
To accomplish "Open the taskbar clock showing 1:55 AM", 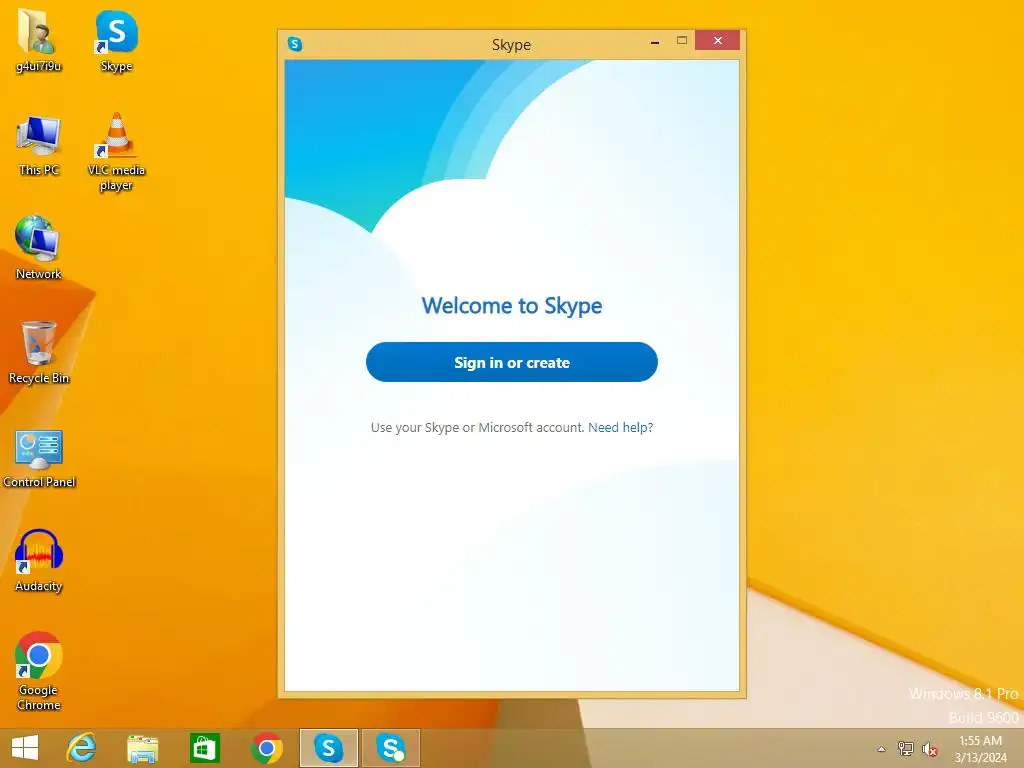I will tap(980, 749).
